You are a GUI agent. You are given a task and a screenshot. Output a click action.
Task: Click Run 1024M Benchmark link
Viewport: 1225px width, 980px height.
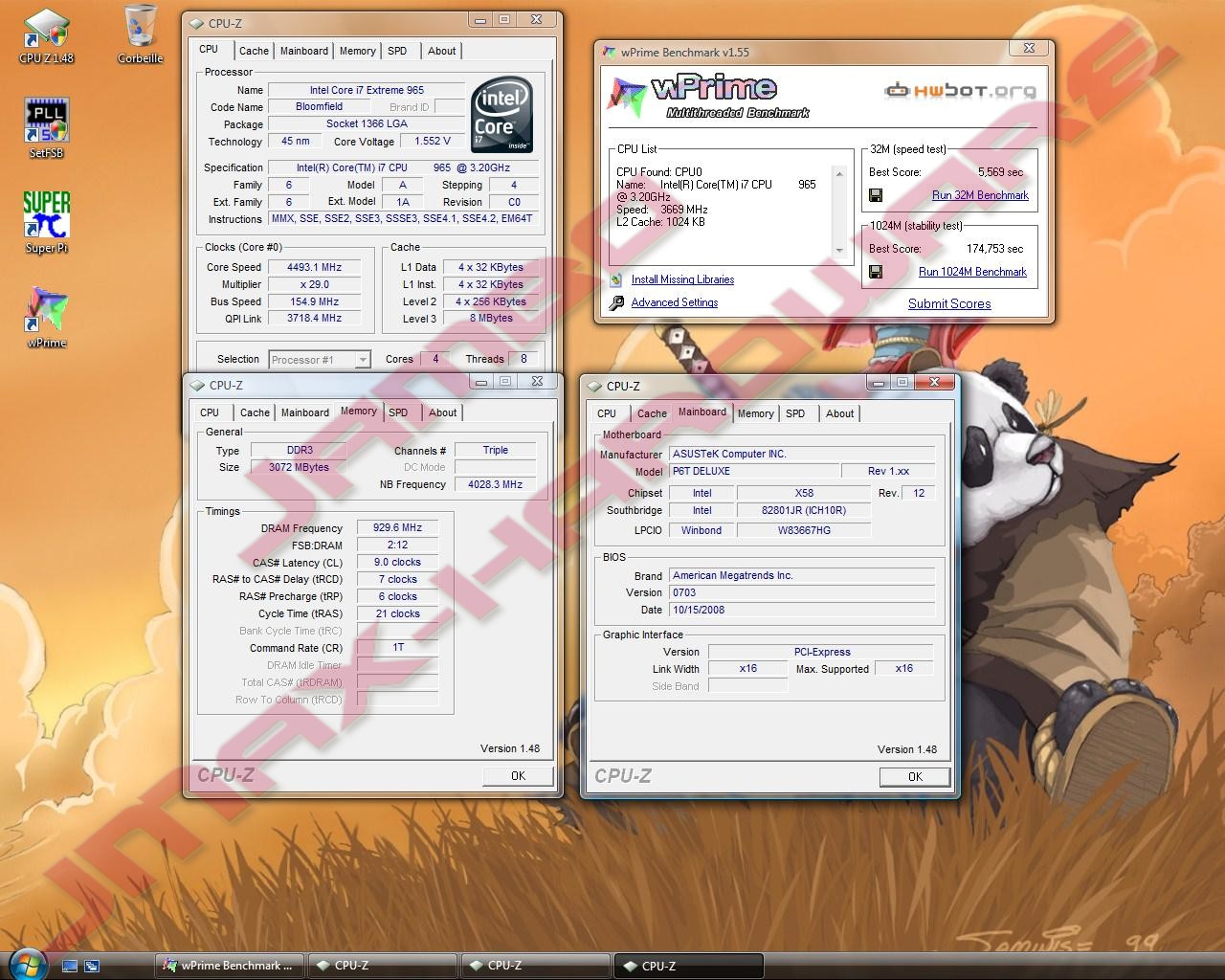[972, 272]
